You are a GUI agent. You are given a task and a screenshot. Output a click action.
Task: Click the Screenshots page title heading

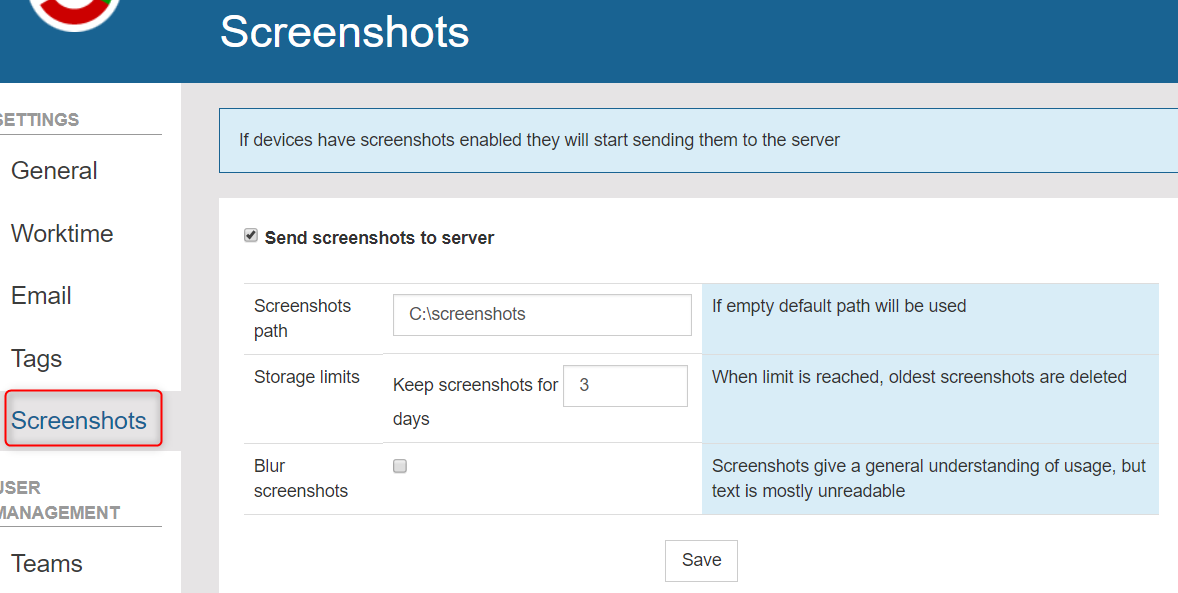(344, 32)
